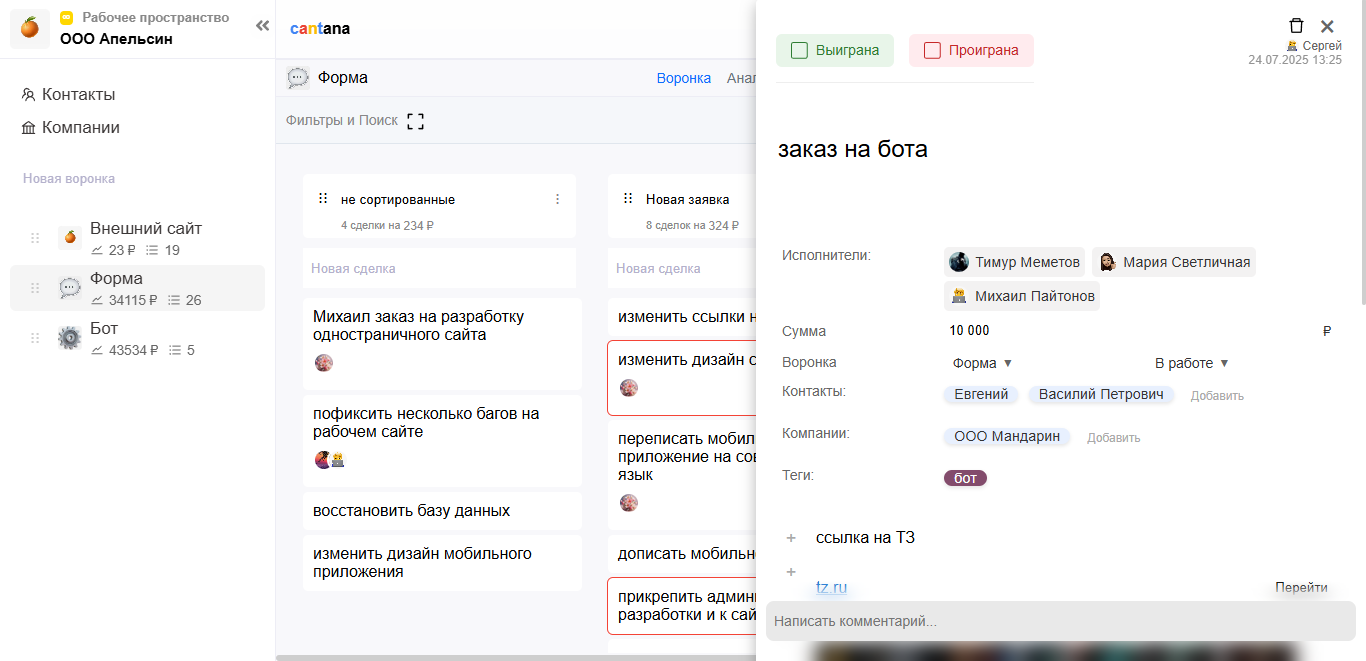Click the drag handle icon of Новая заявка column
The height and width of the screenshot is (661, 1366).
(x=627, y=199)
